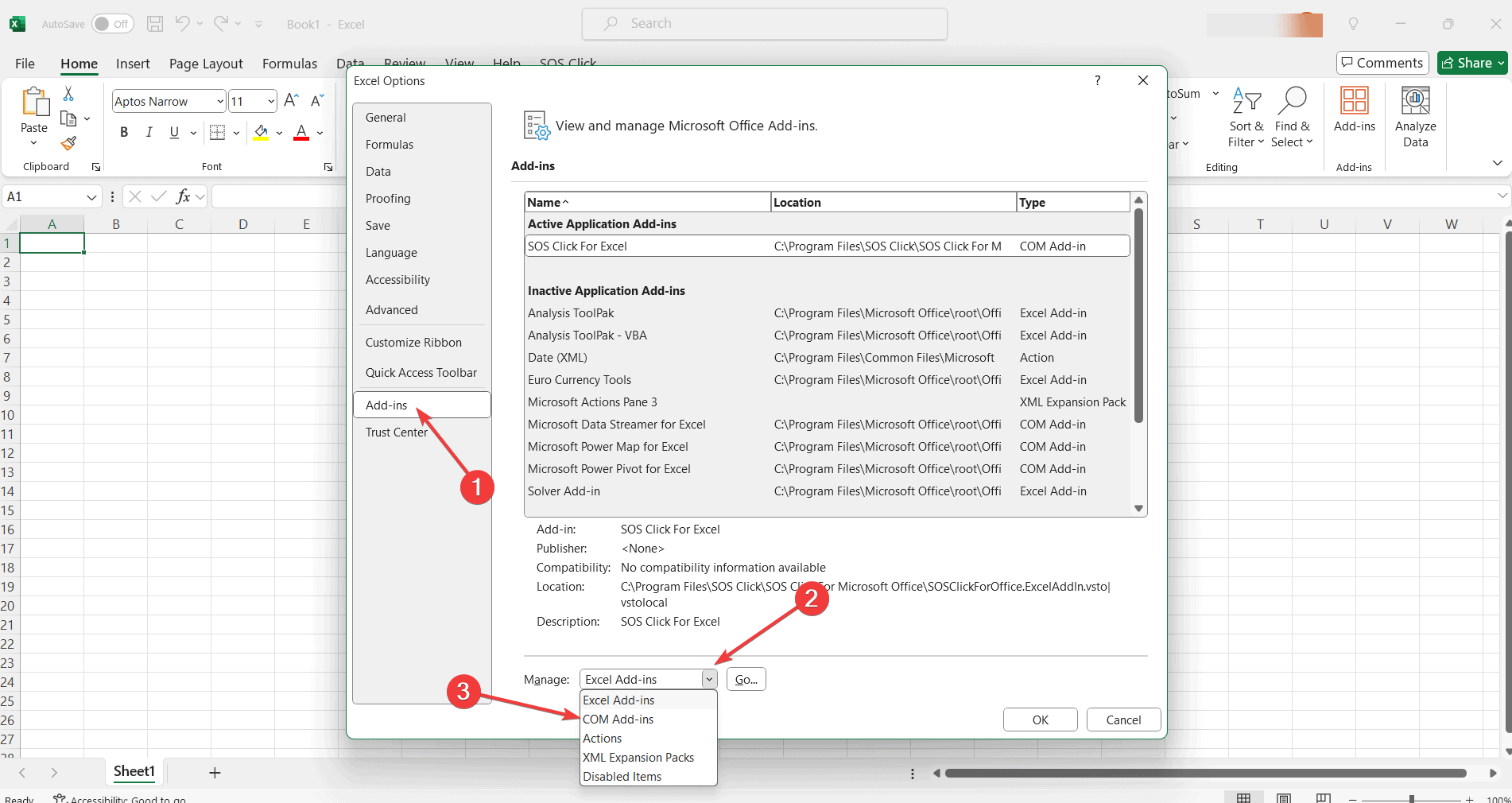Image resolution: width=1512 pixels, height=803 pixels.
Task: Toggle Italic formatting
Action: click(x=149, y=133)
